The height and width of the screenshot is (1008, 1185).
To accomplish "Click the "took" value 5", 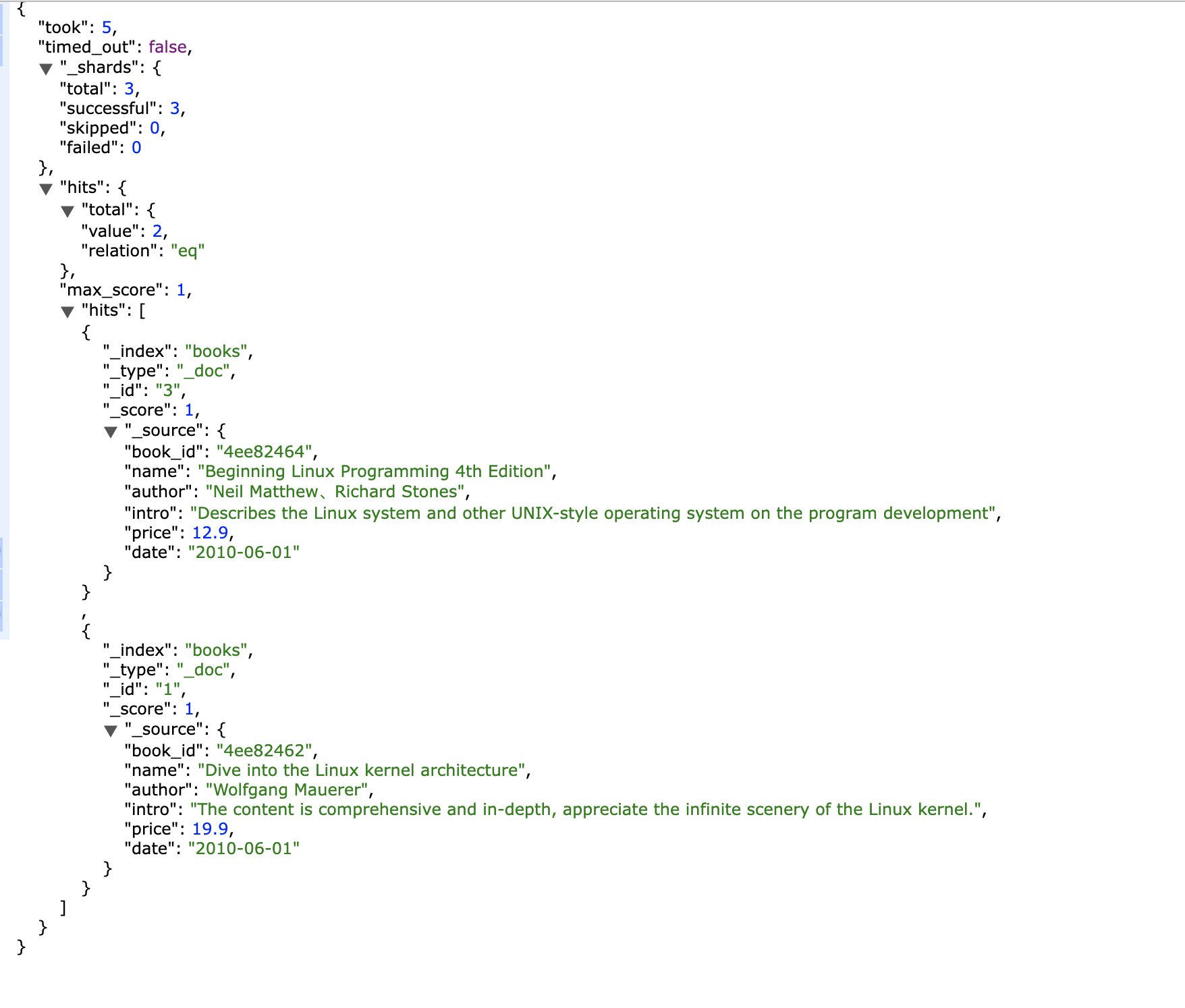I will 107,28.
